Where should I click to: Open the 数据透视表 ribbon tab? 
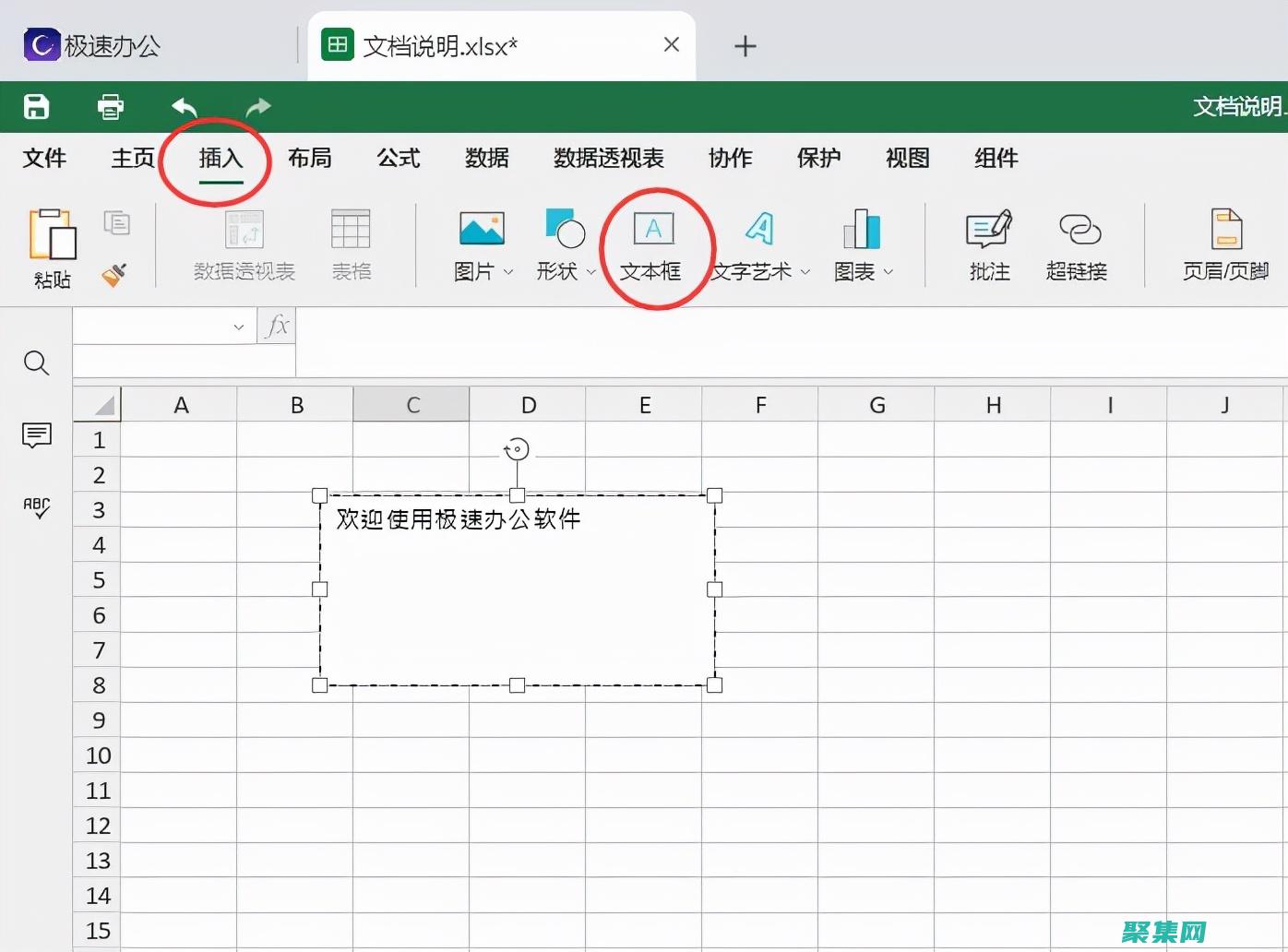[608, 159]
